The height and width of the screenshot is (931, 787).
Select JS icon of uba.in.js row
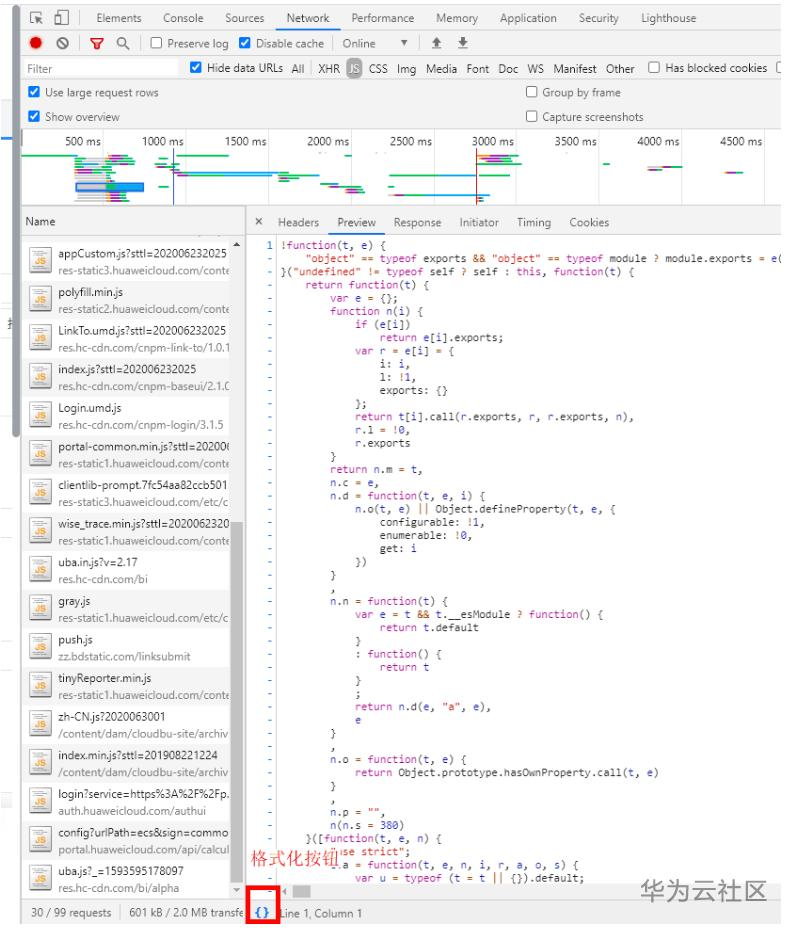40,570
